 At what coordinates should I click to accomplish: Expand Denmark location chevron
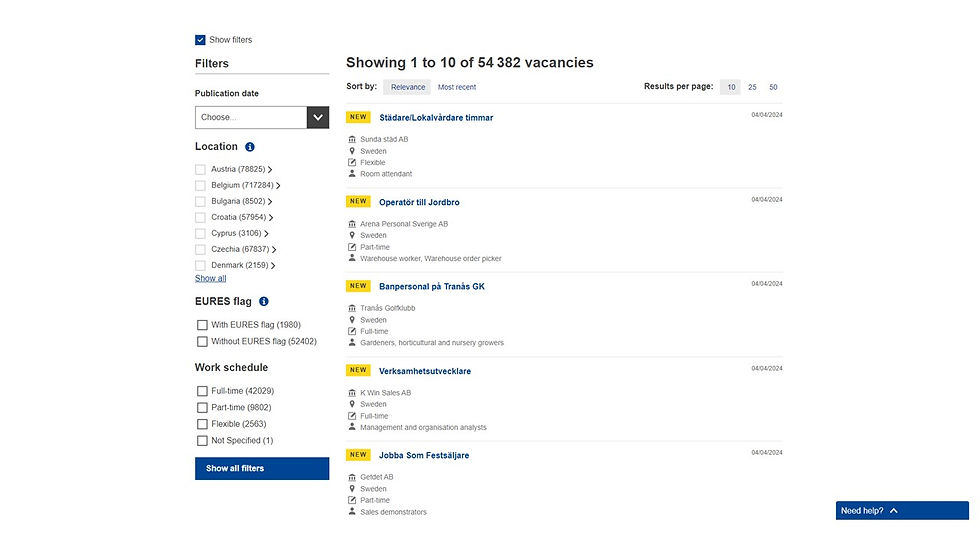(273, 266)
